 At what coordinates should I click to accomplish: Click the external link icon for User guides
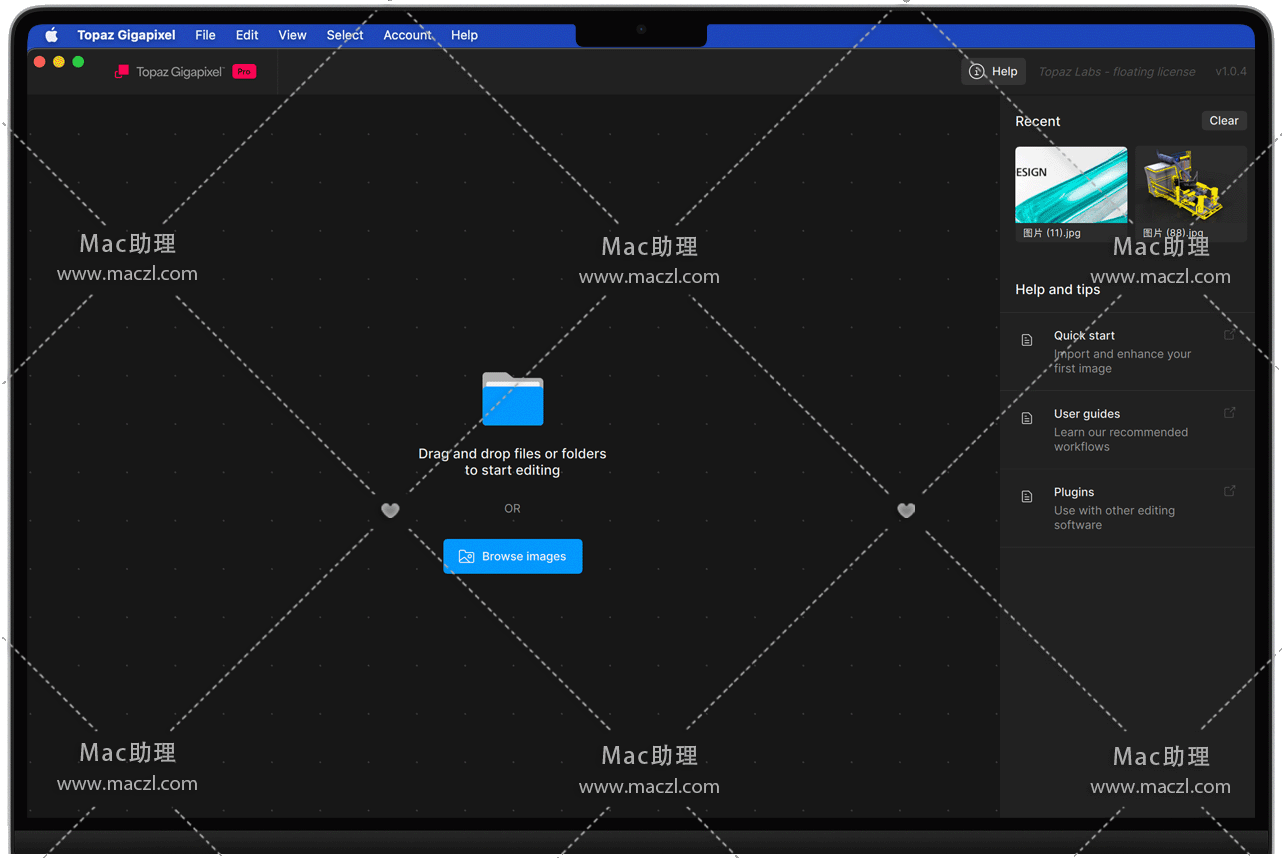[x=1230, y=413]
